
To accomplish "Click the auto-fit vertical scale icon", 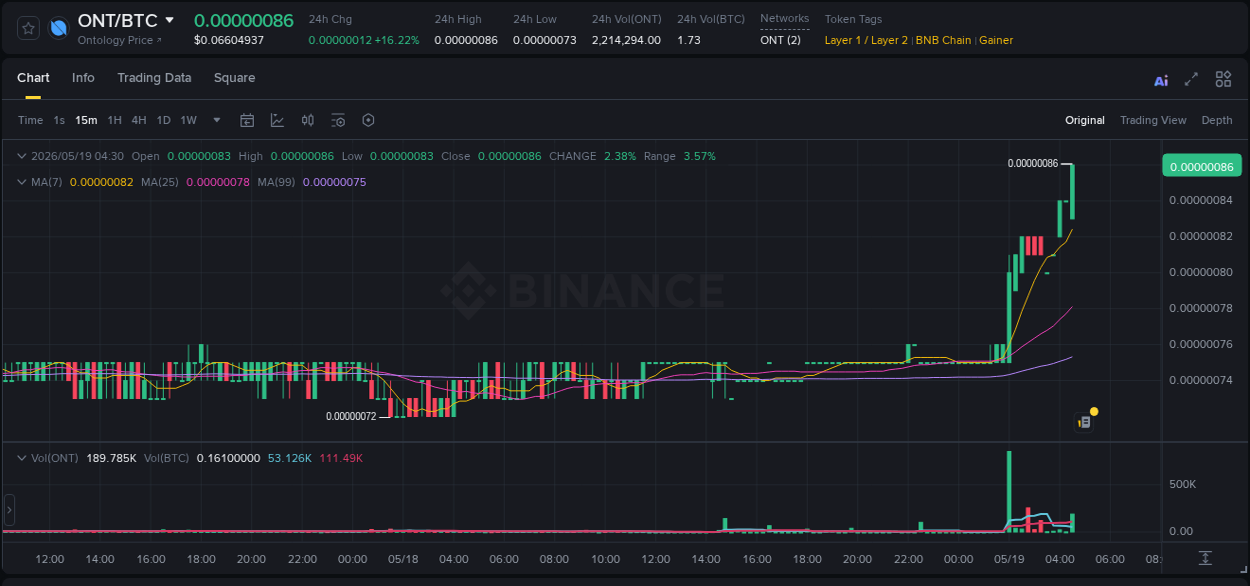I will click(x=1206, y=558).
